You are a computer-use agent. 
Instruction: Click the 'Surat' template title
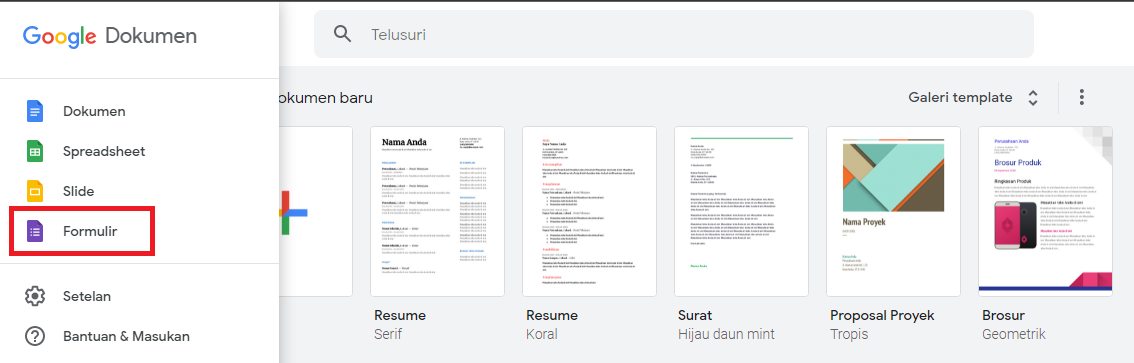tap(695, 316)
